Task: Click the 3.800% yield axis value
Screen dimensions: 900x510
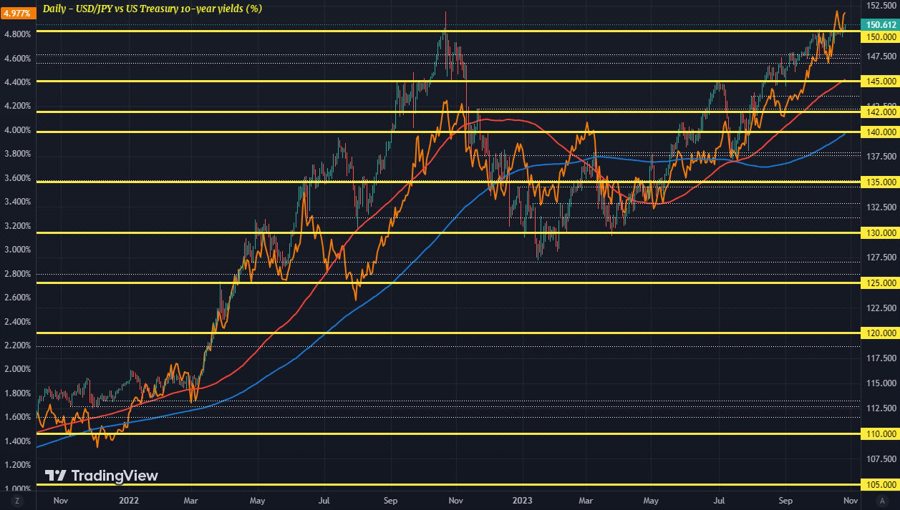Action: coord(17,154)
